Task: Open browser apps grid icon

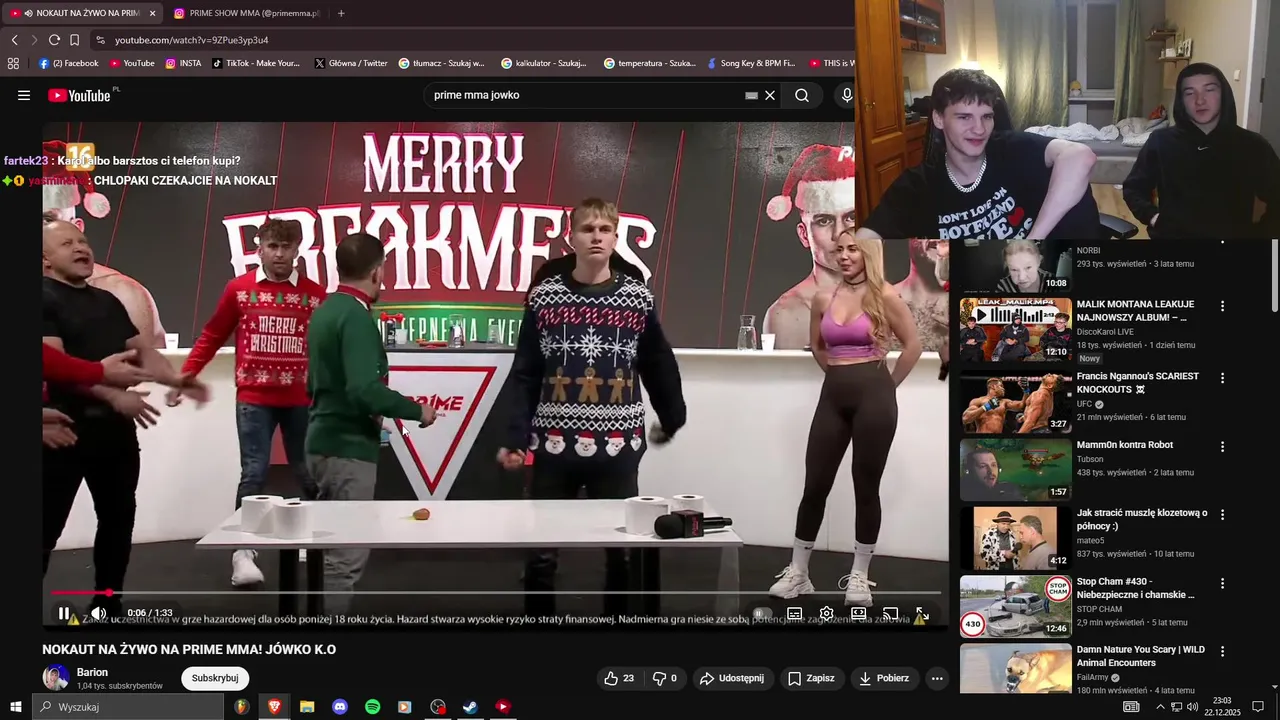Action: click(13, 63)
